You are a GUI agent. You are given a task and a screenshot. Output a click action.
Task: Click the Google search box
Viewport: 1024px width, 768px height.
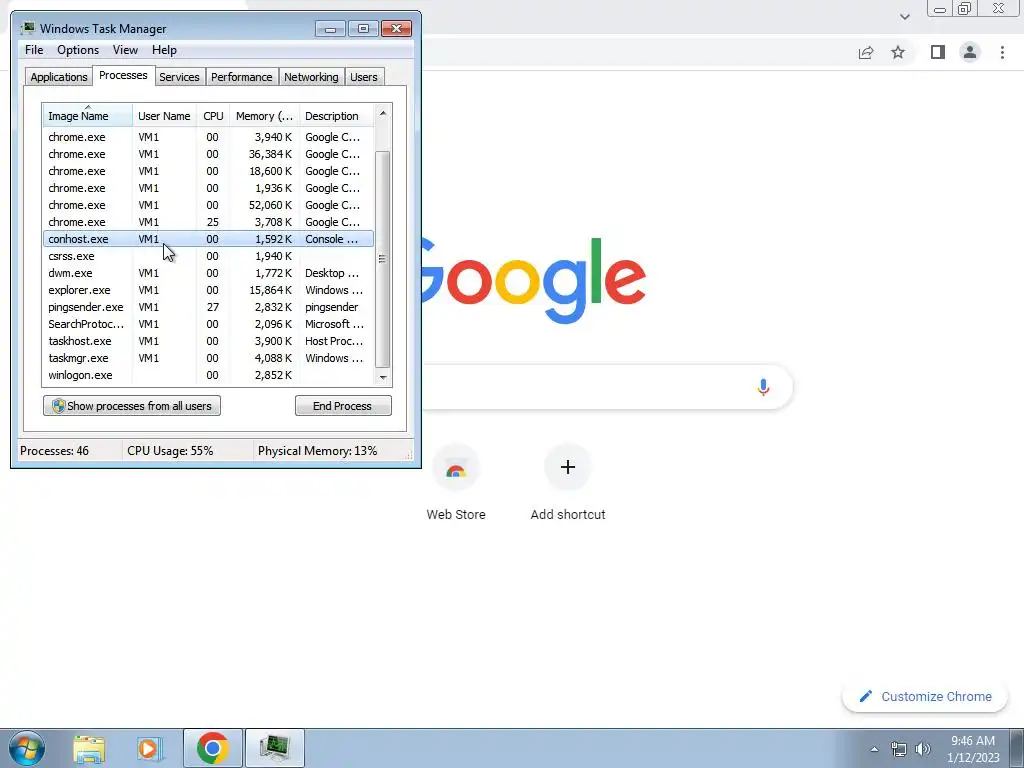click(607, 387)
